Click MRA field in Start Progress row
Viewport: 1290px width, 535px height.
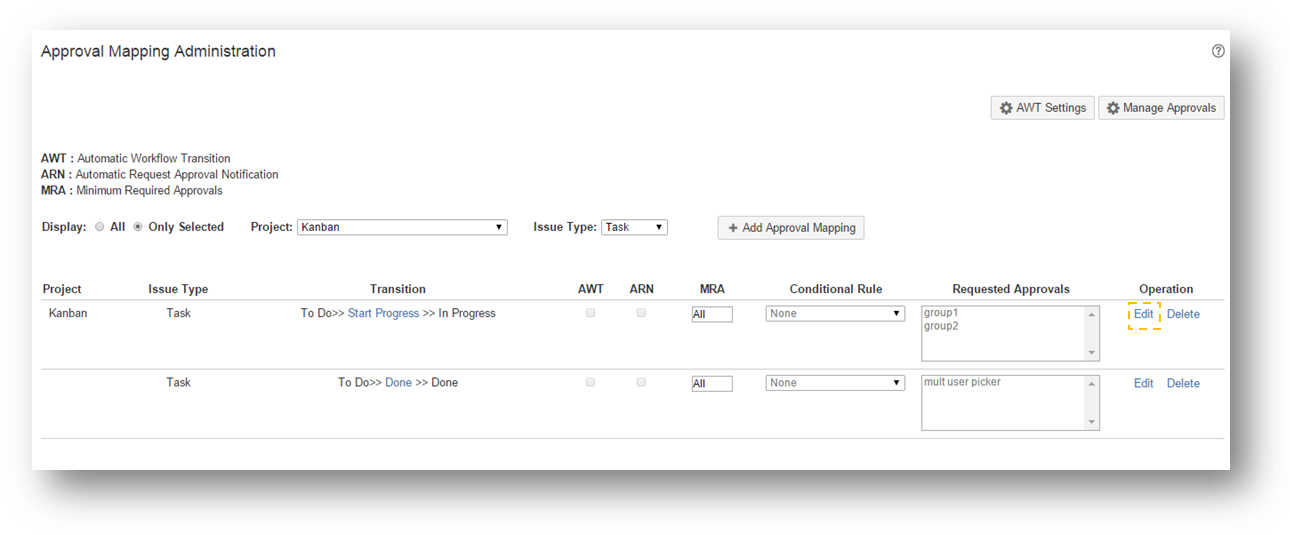711,314
